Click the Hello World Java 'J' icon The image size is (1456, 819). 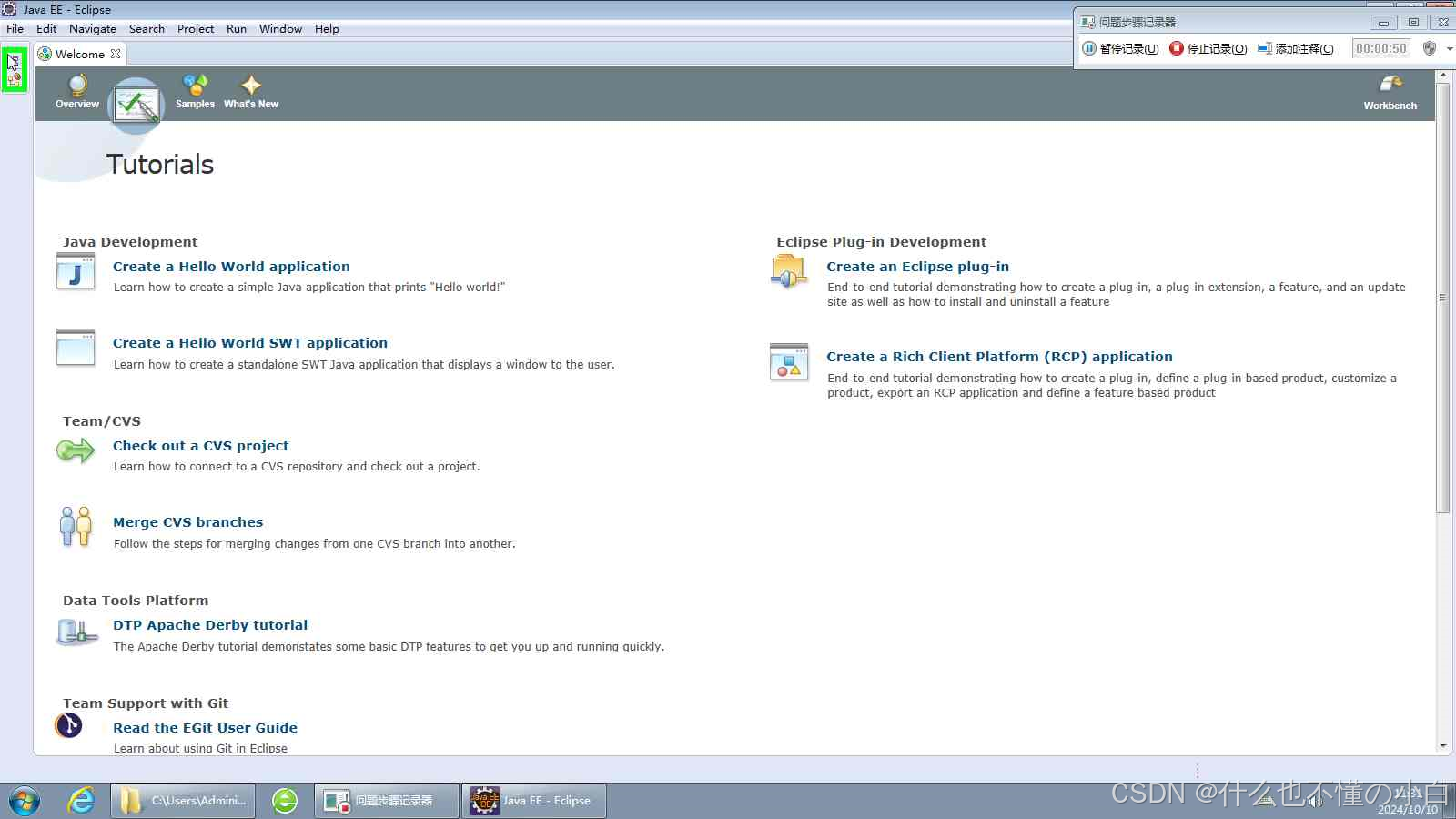[76, 271]
